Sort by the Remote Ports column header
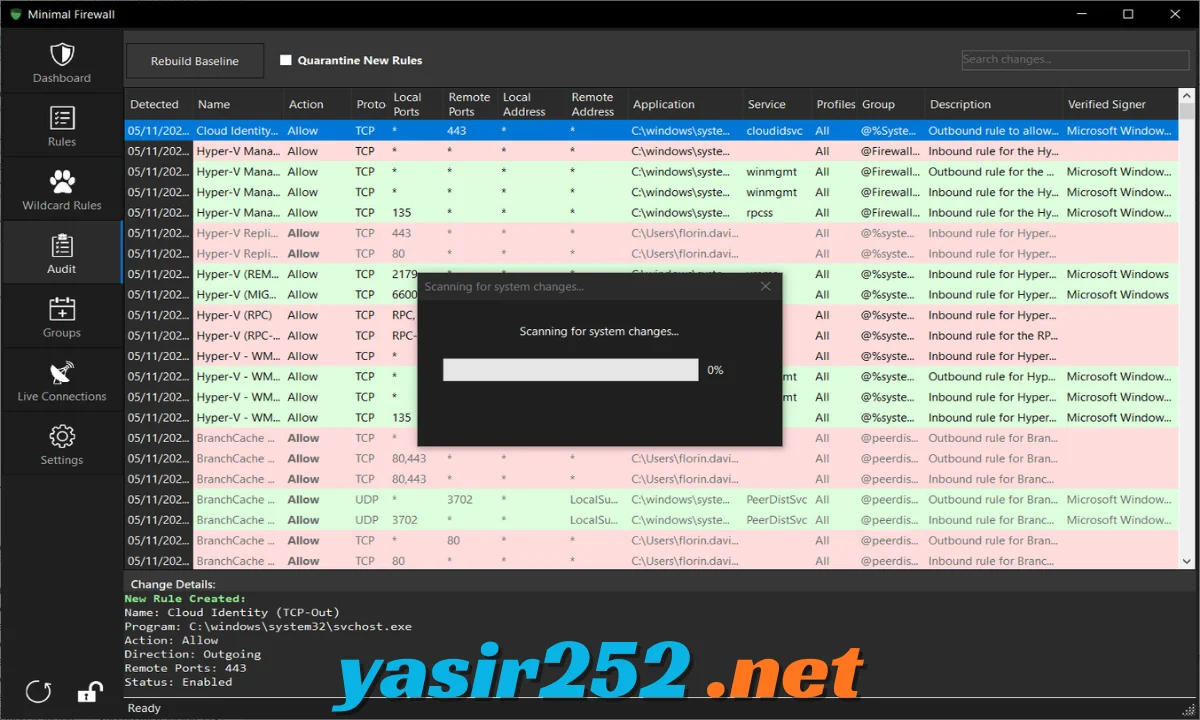The image size is (1200, 720). pos(470,104)
